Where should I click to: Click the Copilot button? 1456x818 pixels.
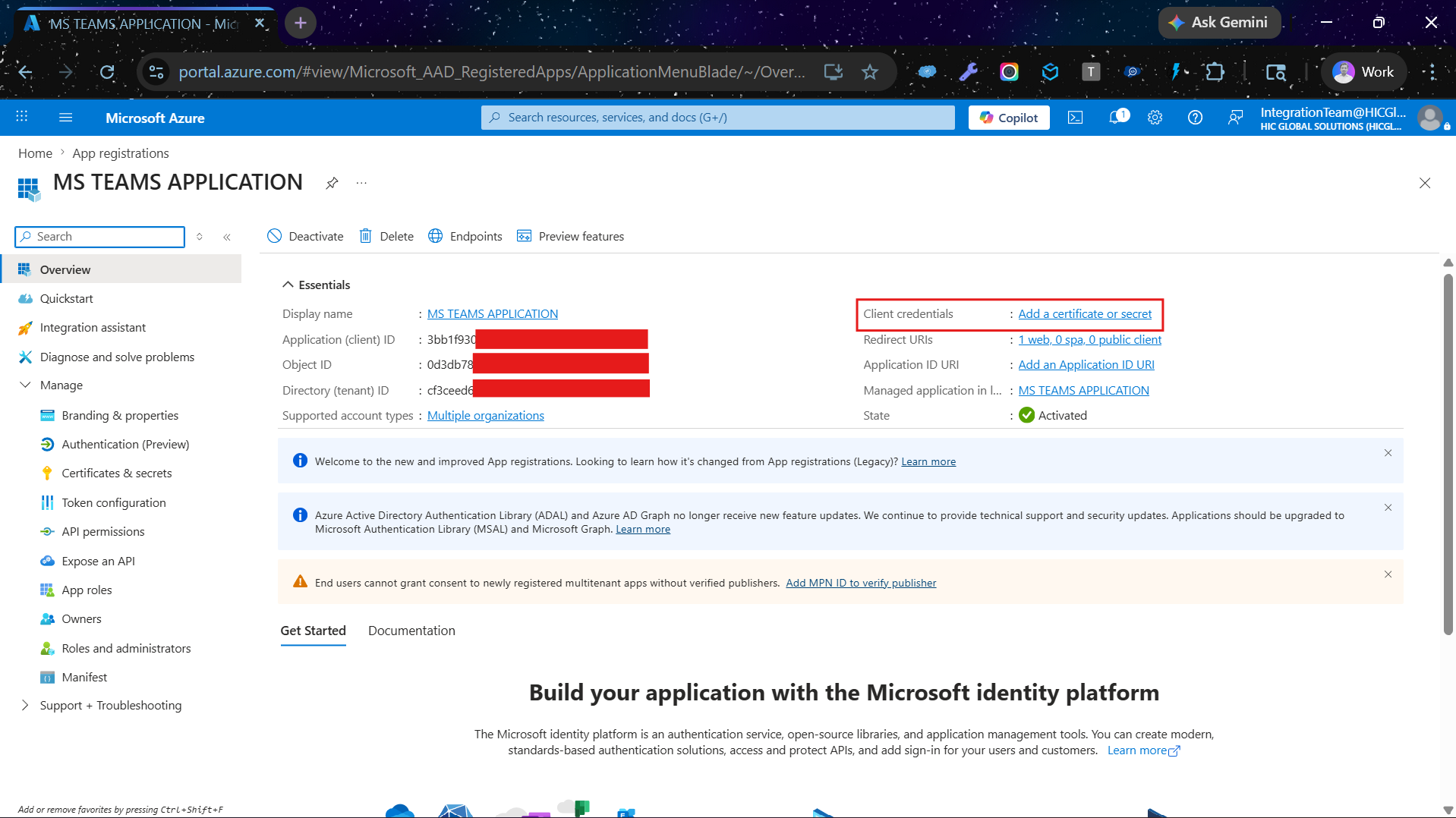coord(1009,118)
